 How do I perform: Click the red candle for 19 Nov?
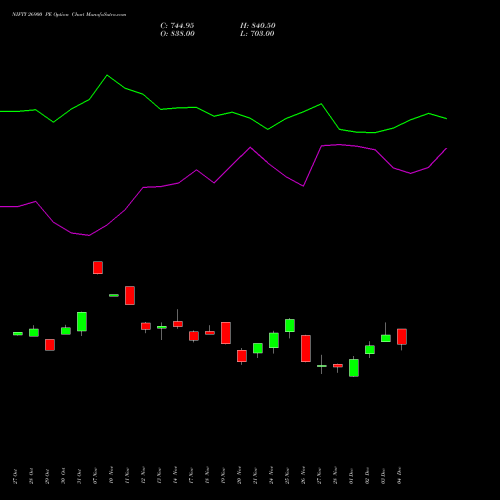point(226,333)
